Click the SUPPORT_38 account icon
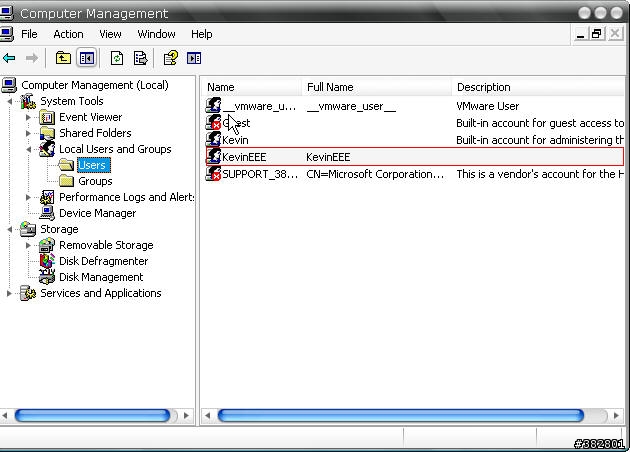 coord(213,174)
